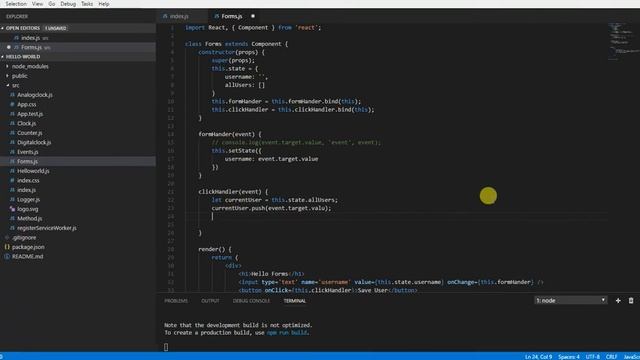This screenshot has width=640, height=360.
Task: Change encoding via UTF-8 status item
Action: (x=593, y=357)
